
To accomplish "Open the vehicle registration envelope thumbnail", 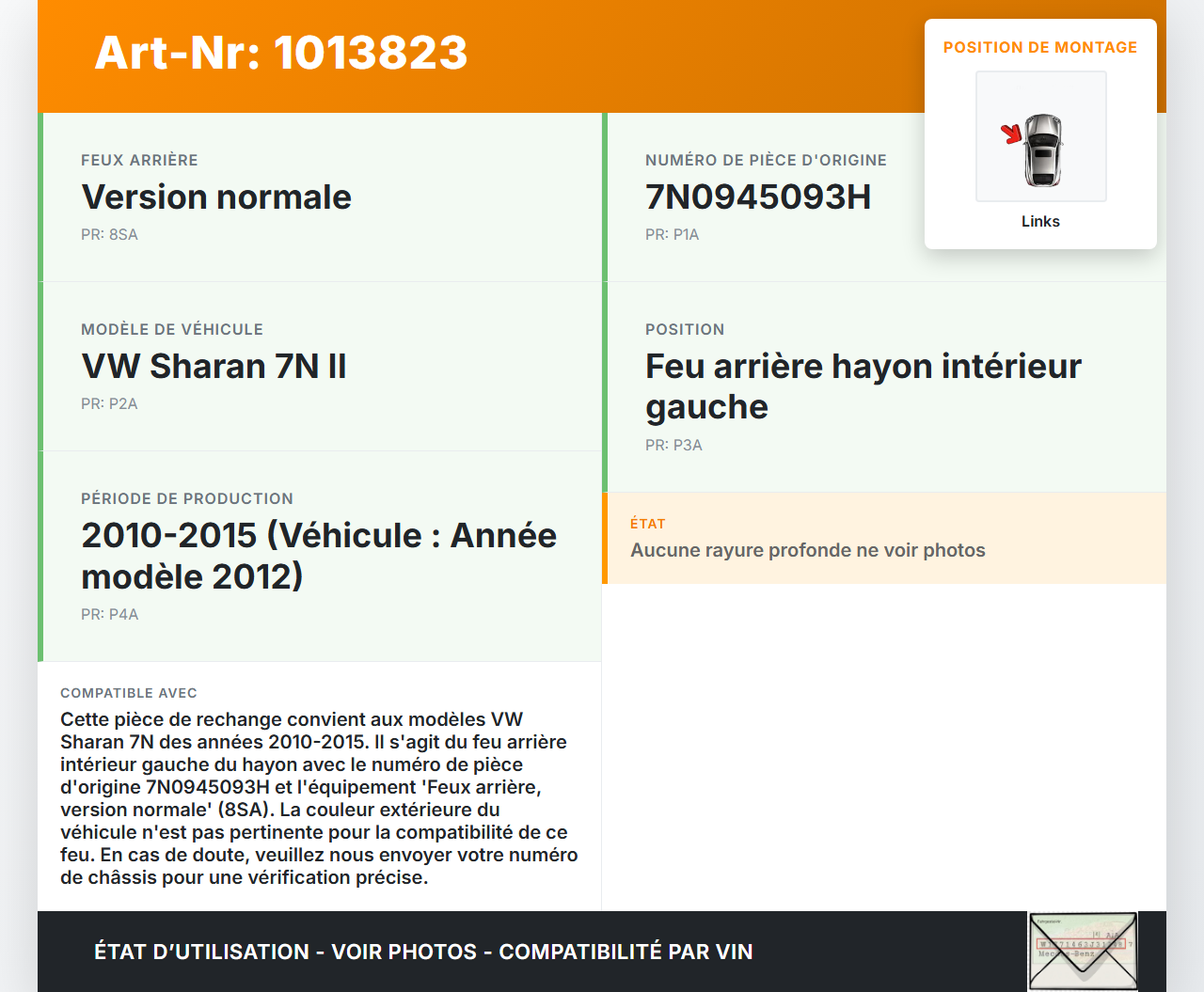I will [1082, 951].
